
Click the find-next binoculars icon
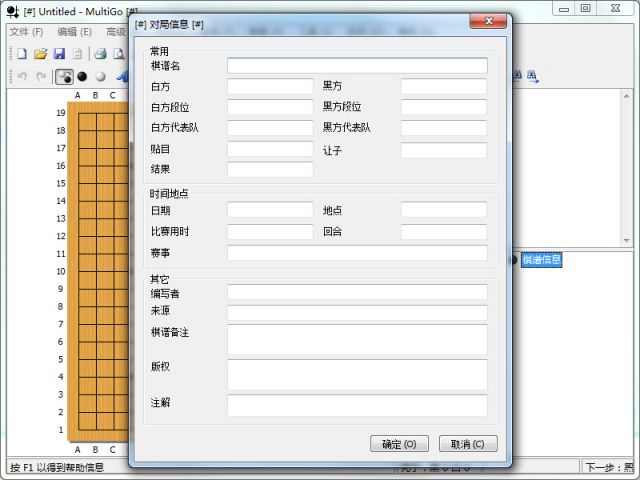(x=532, y=76)
